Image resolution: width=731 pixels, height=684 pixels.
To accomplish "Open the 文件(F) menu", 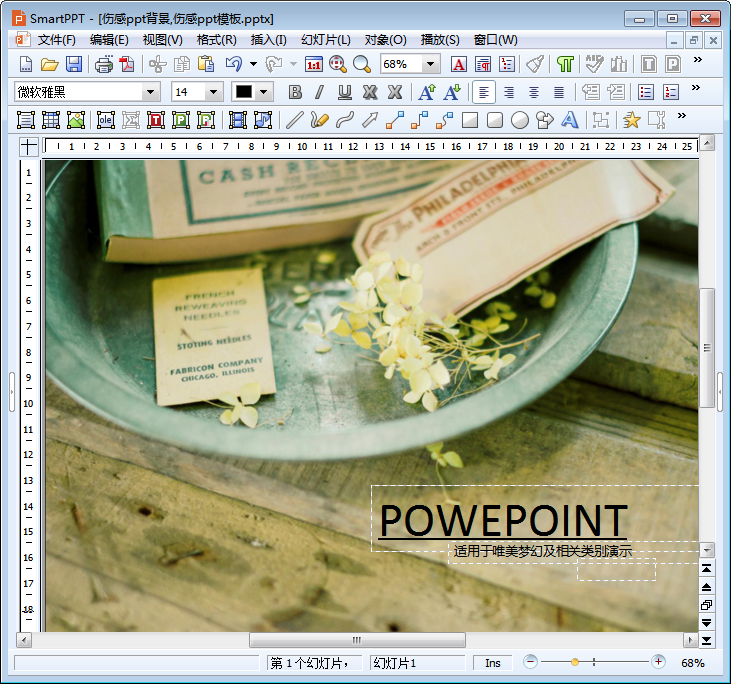I will 56,40.
